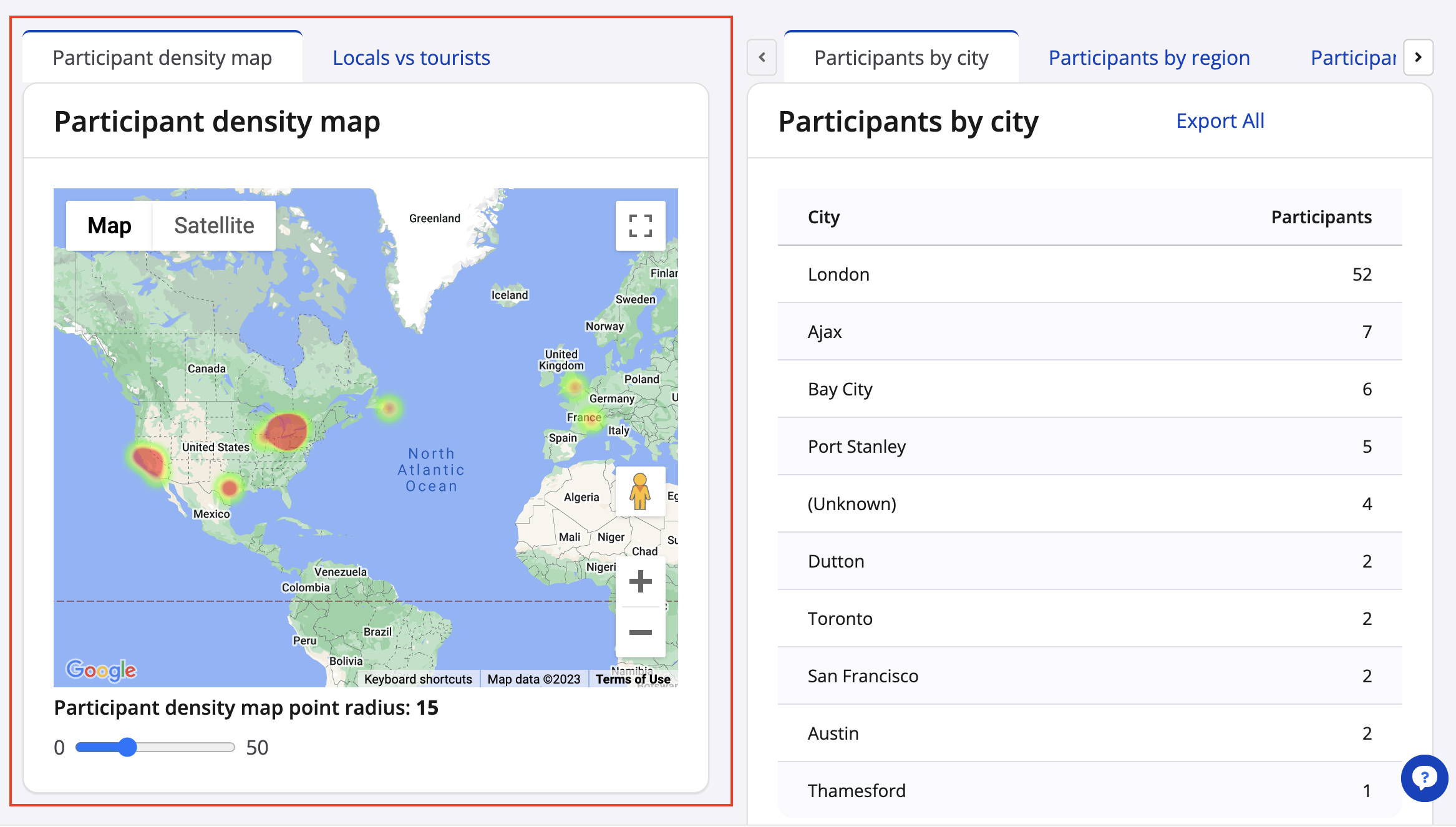Image resolution: width=1456 pixels, height=827 pixels.
Task: Toggle fullscreen map view
Action: click(640, 226)
